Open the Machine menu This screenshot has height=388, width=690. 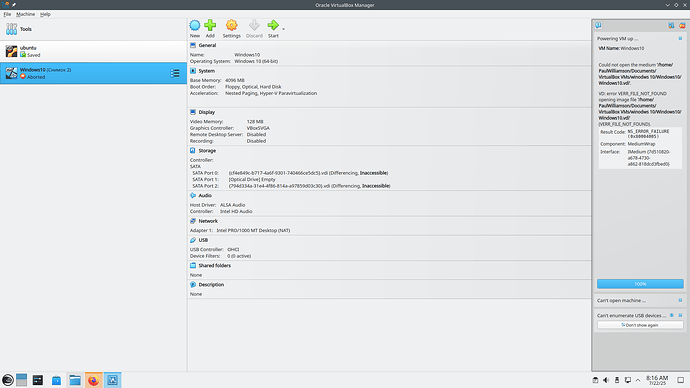(26, 14)
